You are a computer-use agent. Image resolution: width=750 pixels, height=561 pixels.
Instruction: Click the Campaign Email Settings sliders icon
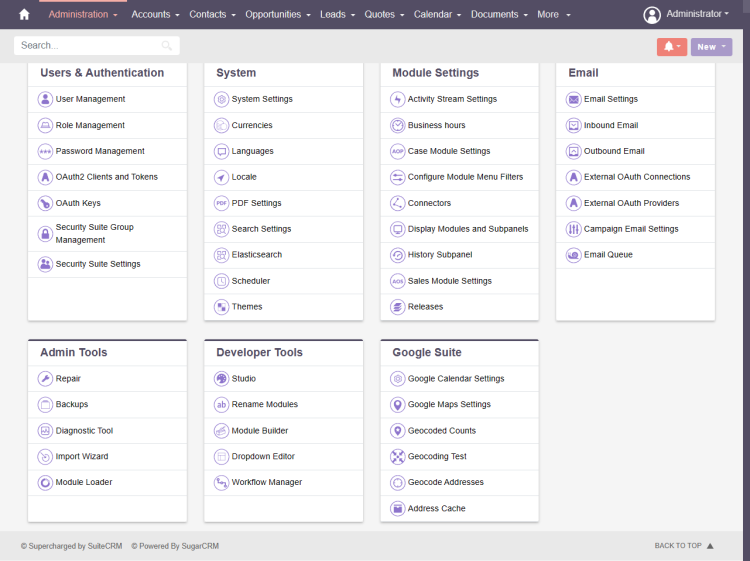pos(573,229)
